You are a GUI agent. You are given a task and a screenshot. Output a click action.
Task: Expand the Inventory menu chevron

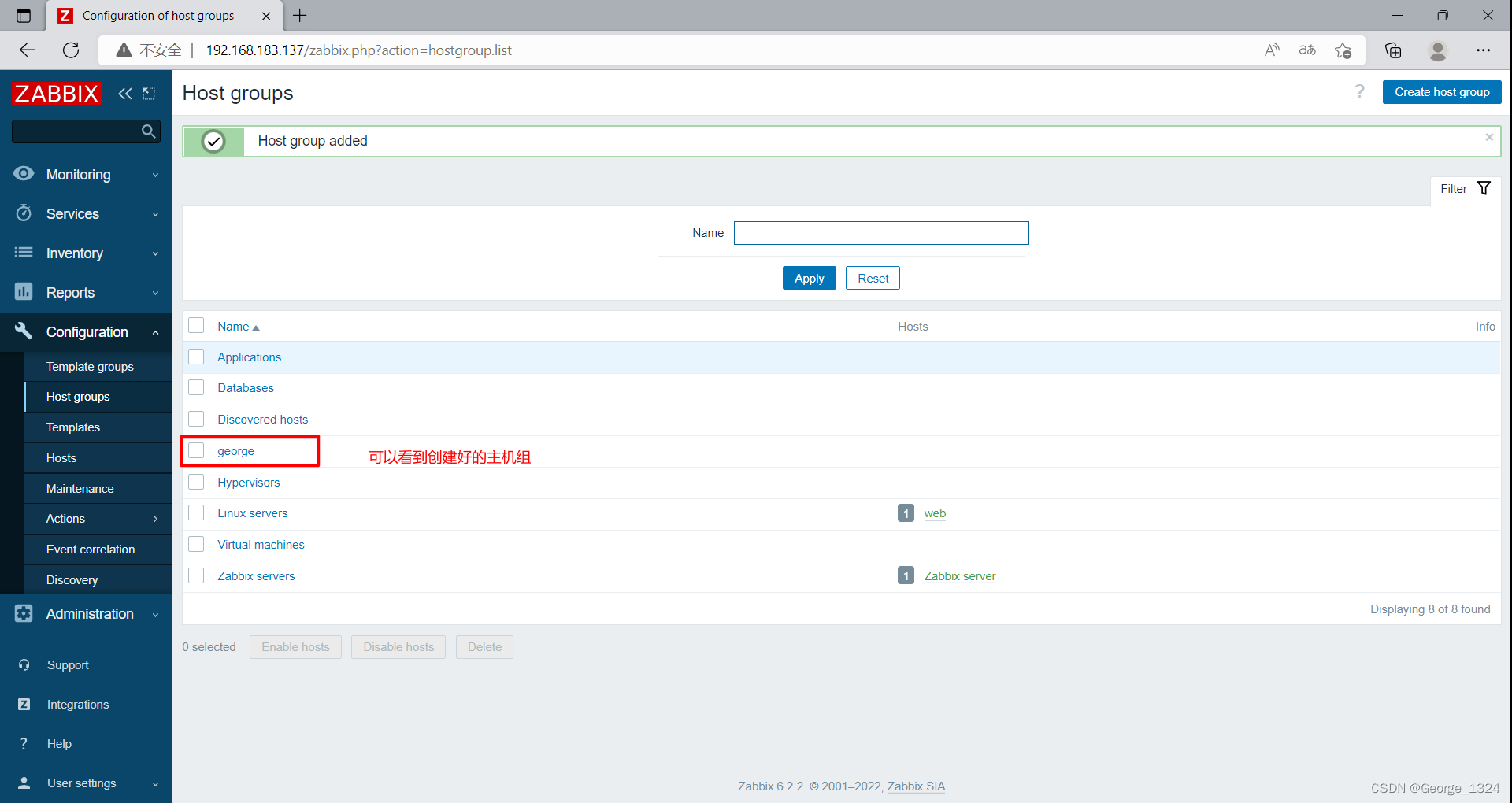point(155,254)
